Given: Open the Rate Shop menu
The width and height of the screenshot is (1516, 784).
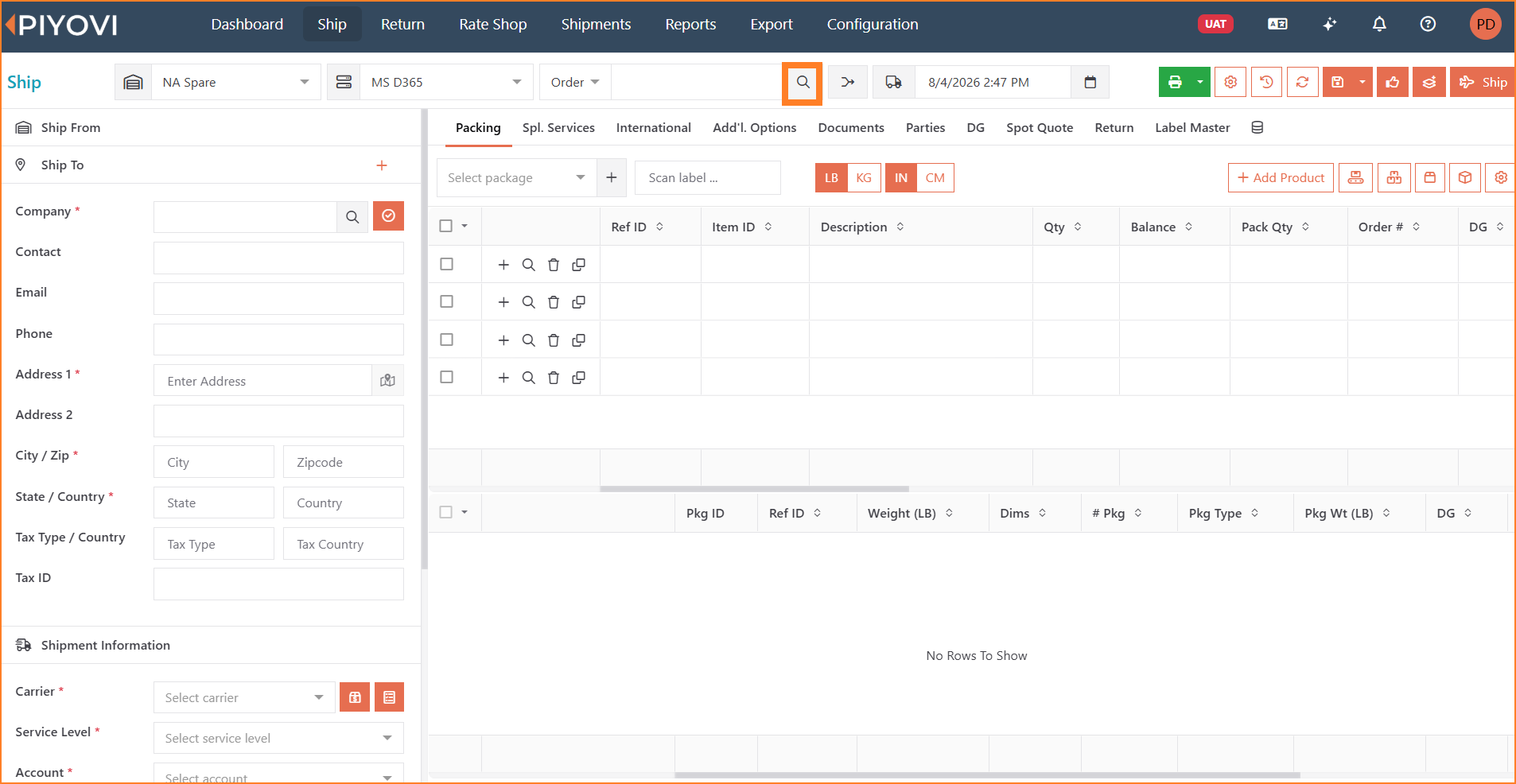Looking at the screenshot, I should click(x=493, y=25).
